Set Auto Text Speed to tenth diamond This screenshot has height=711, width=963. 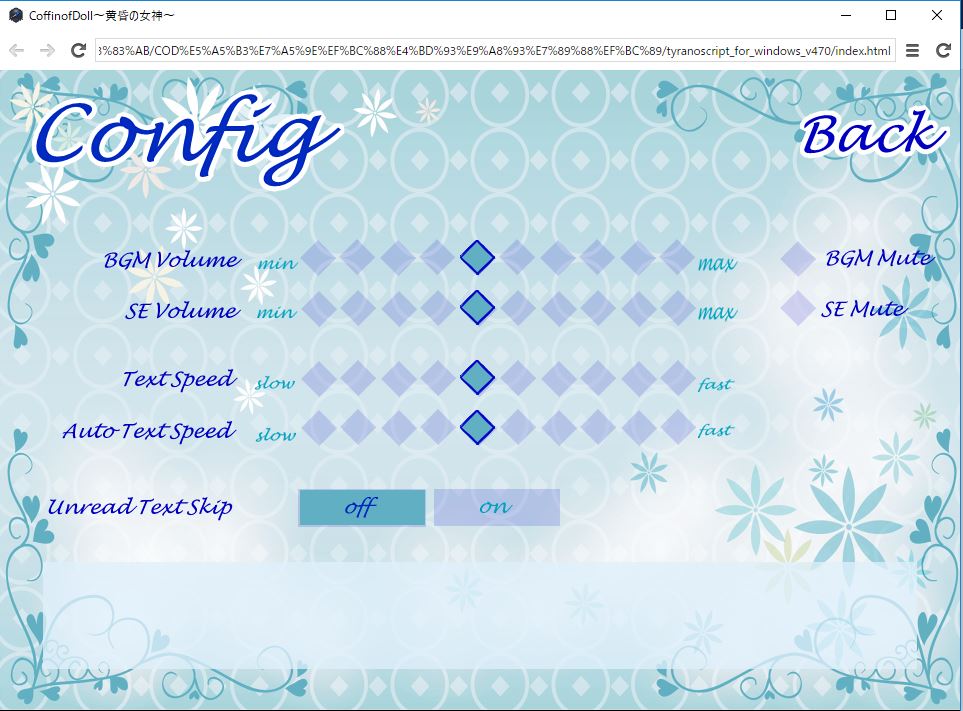tap(677, 427)
